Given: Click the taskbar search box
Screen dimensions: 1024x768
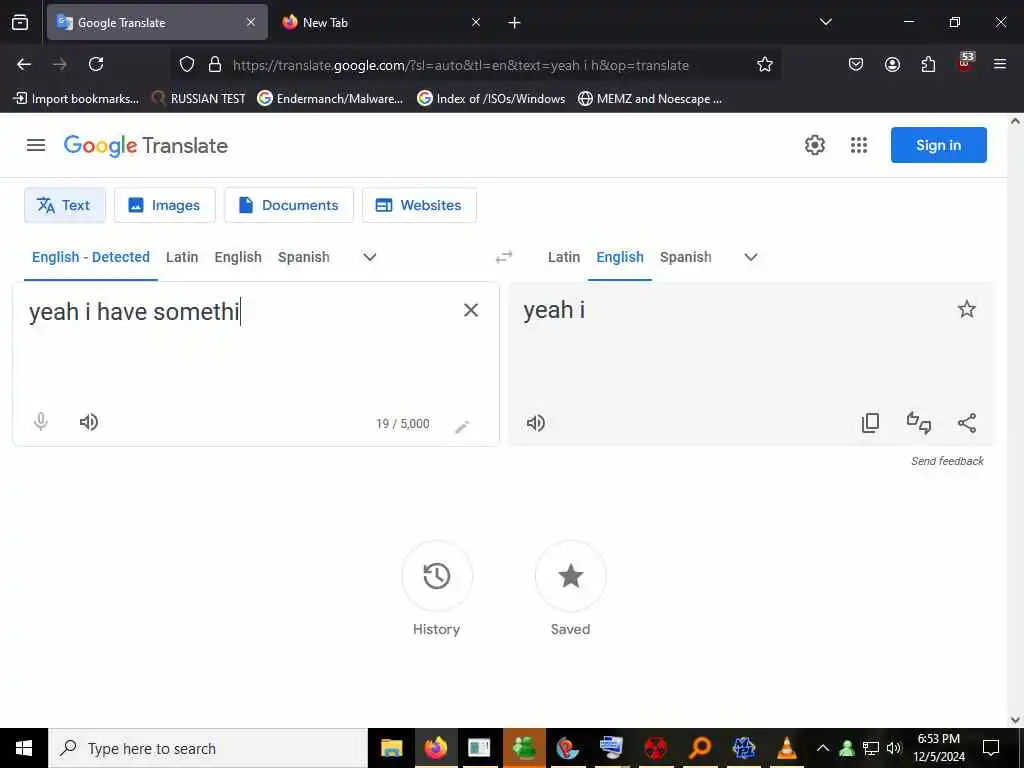Looking at the screenshot, I should [208, 748].
